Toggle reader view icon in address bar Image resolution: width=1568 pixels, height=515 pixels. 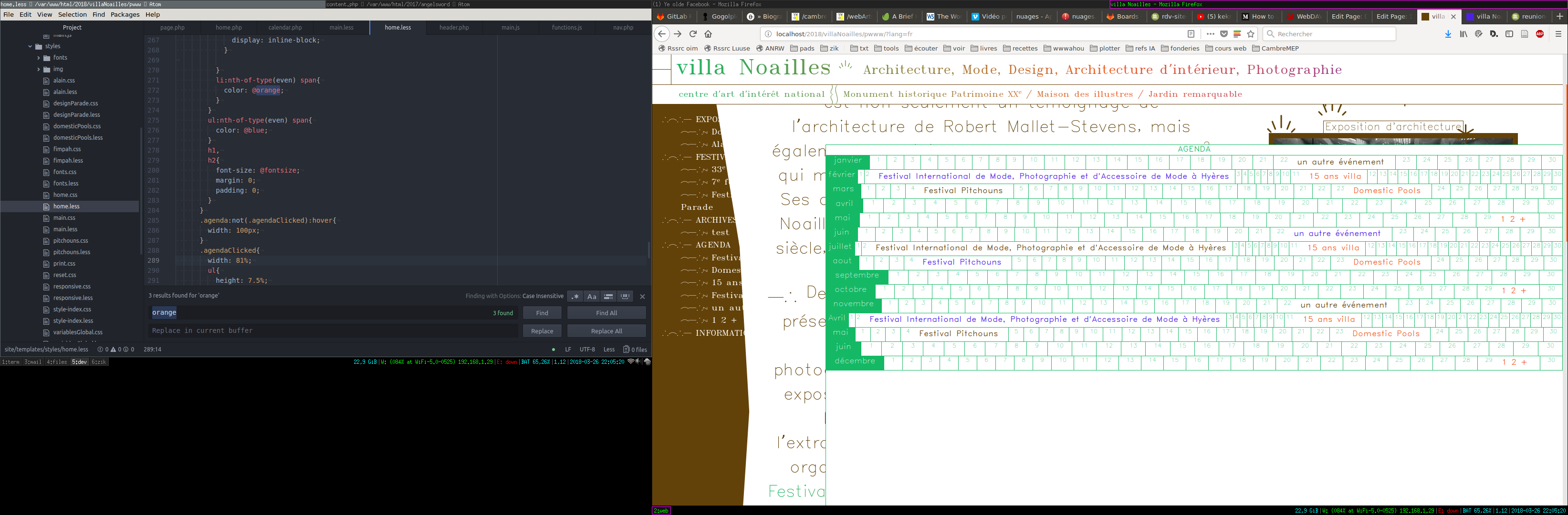point(1191,34)
